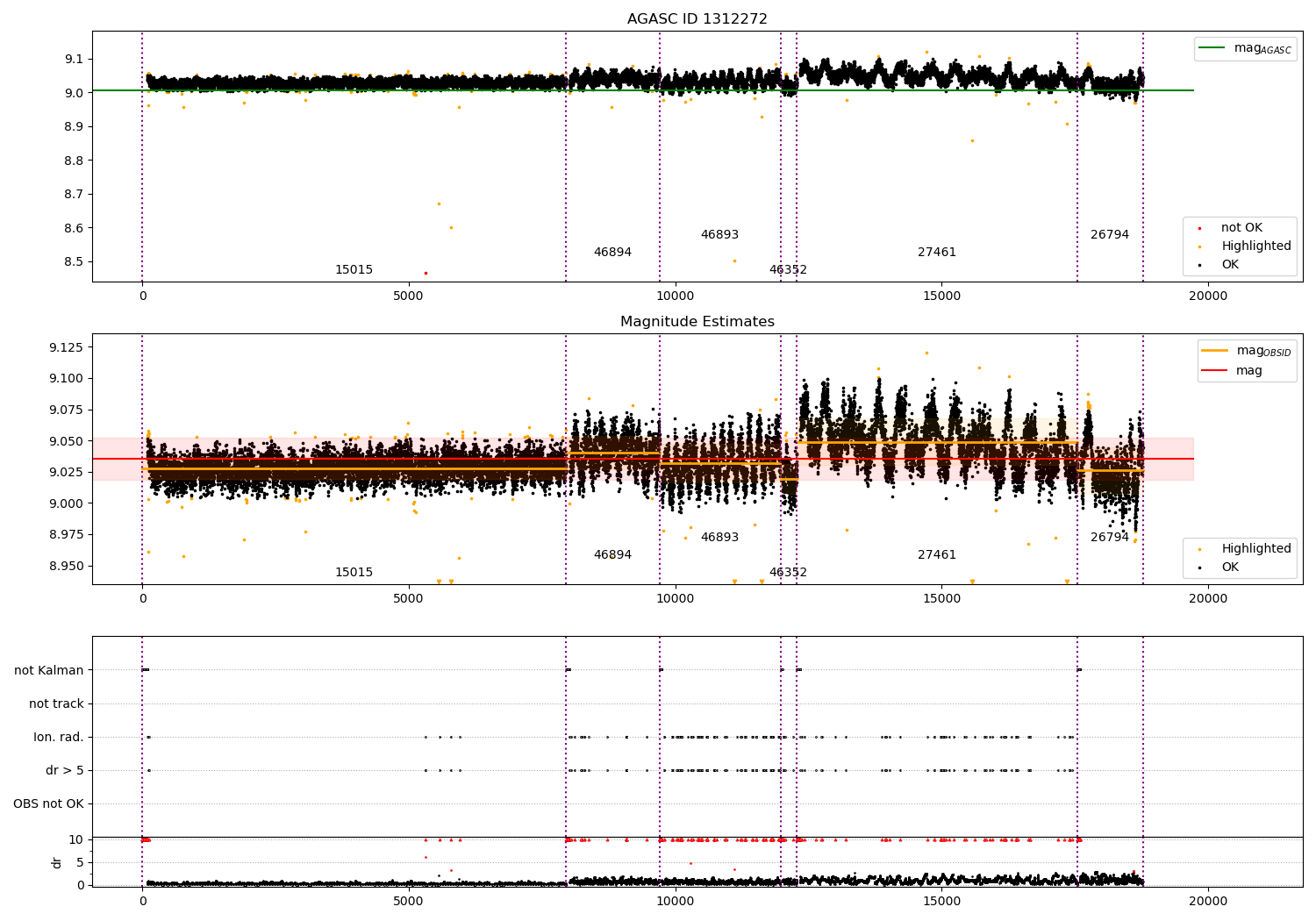Click y-axis tick 9.1 in top plot
The image size is (1316, 921).
point(74,59)
